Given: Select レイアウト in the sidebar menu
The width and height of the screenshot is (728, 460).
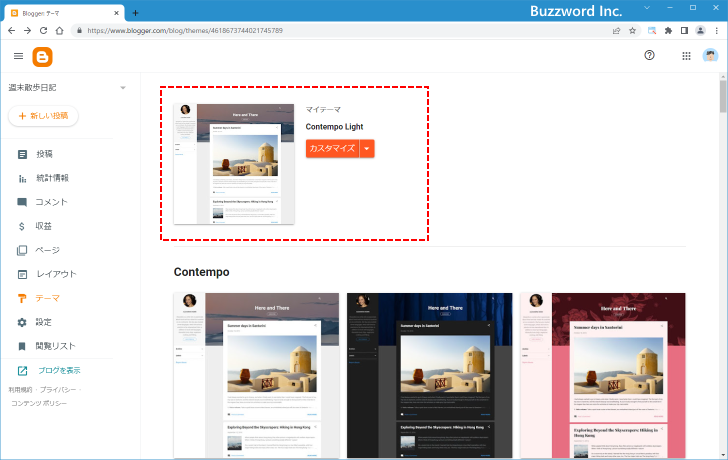Looking at the screenshot, I should [x=58, y=274].
